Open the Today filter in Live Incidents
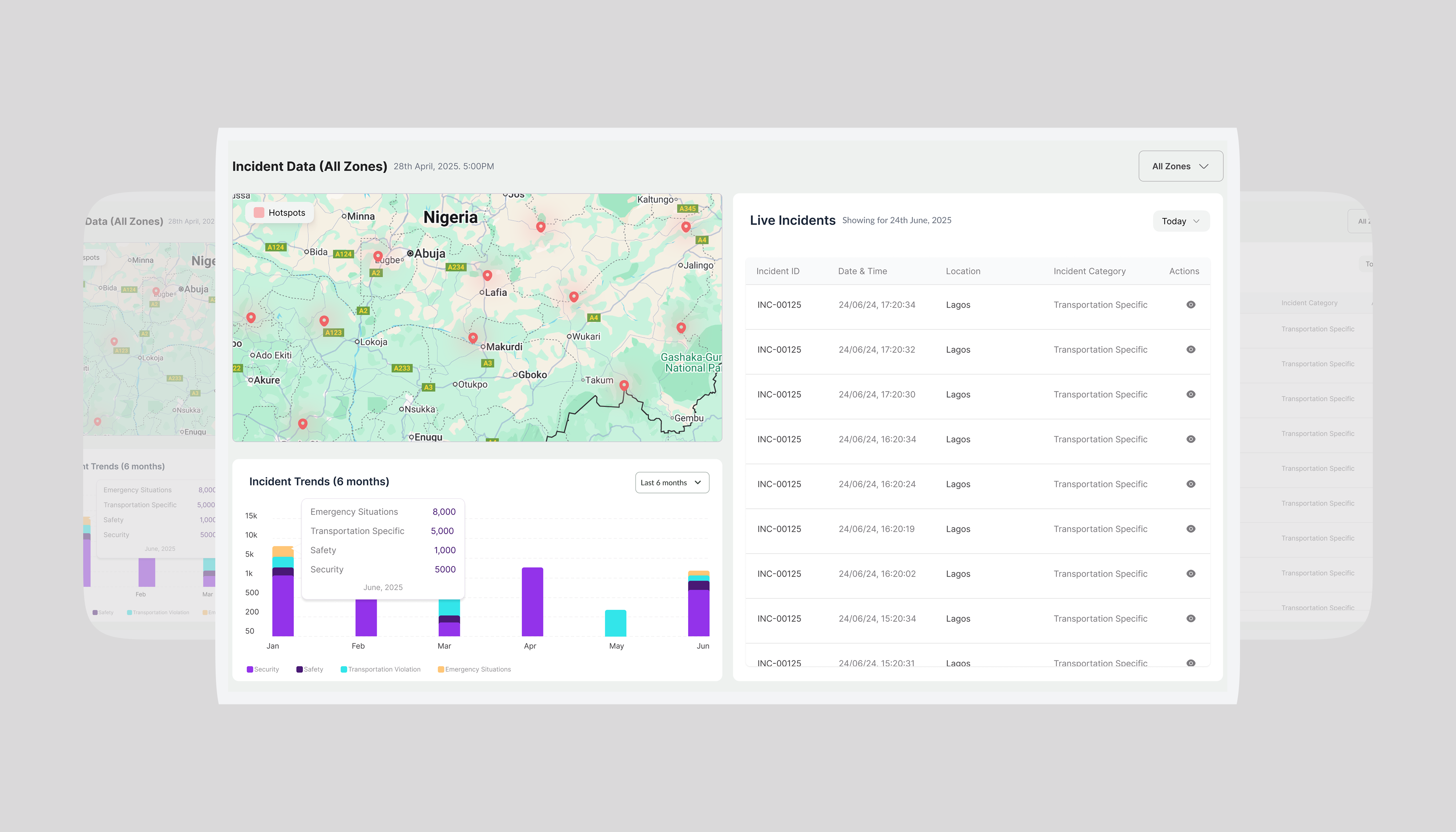The height and width of the screenshot is (832, 1456). (1180, 221)
